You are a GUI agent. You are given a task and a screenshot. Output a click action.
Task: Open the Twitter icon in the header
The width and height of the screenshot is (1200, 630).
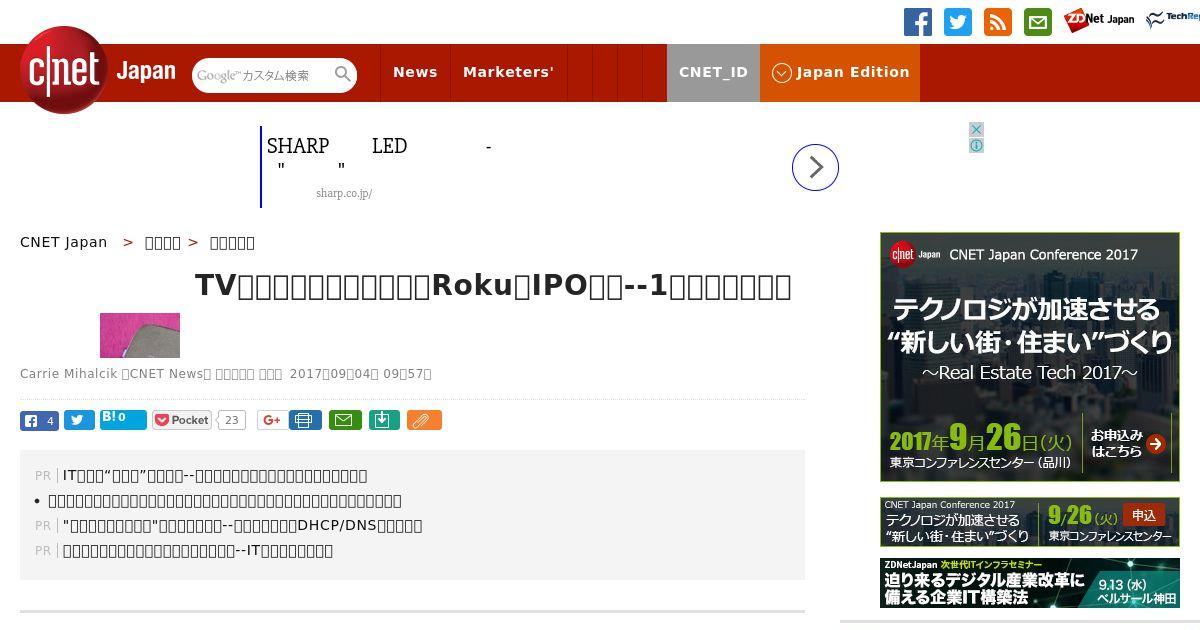pyautogui.click(x=958, y=22)
